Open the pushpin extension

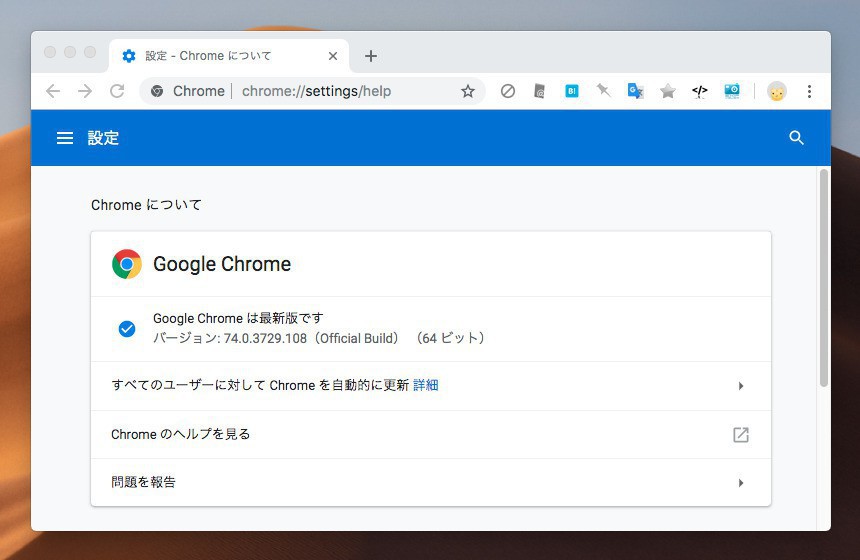tap(603, 91)
